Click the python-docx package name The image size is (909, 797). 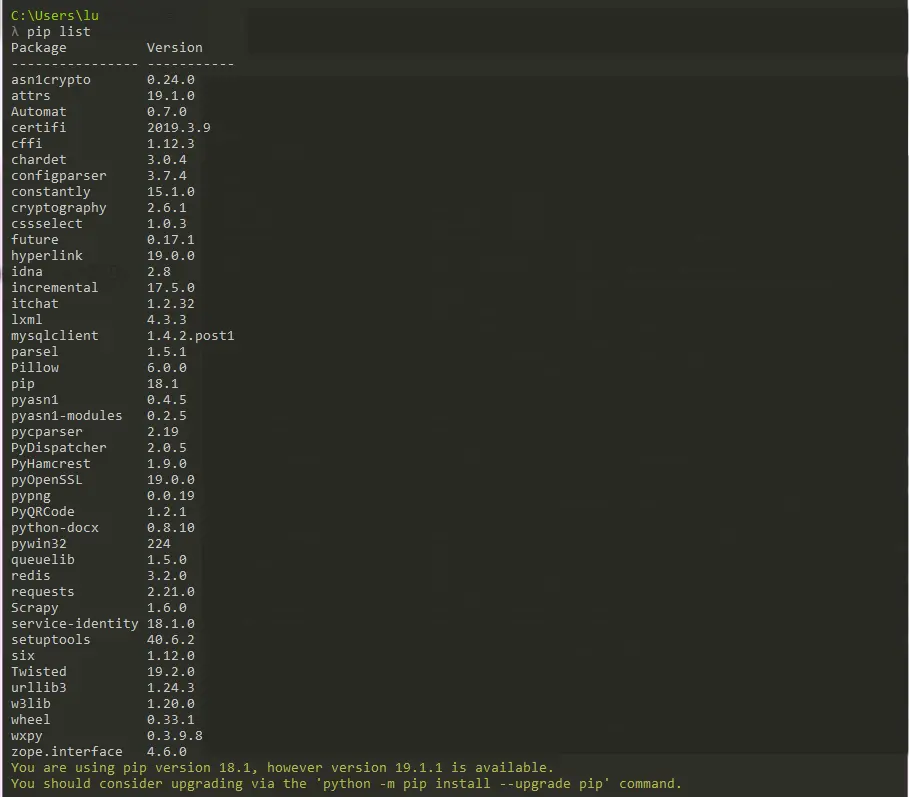tap(54, 528)
